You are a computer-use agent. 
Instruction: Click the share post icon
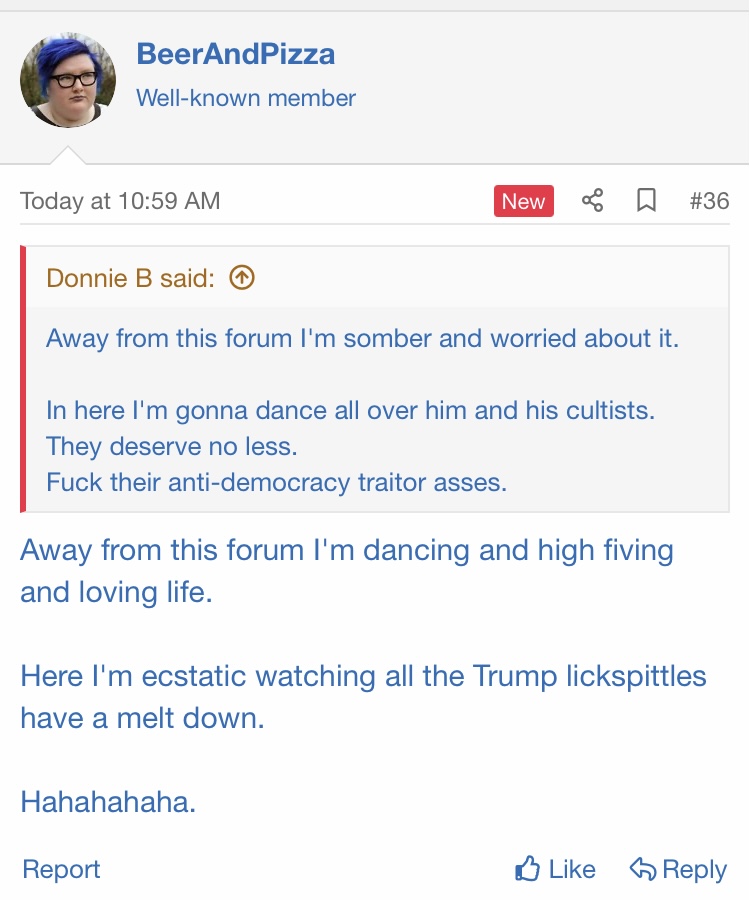pos(593,201)
